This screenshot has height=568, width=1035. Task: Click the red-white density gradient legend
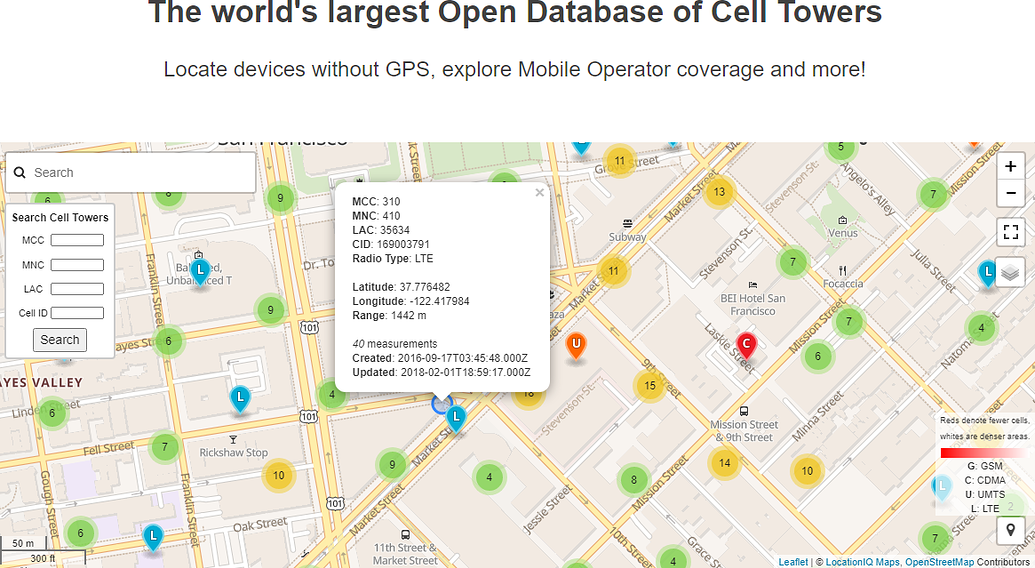click(983, 453)
